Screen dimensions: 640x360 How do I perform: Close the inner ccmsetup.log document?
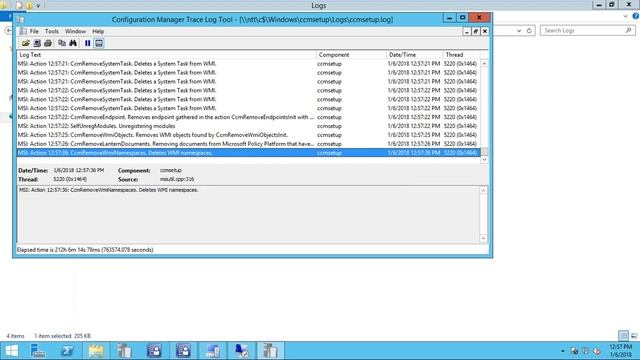click(x=485, y=31)
